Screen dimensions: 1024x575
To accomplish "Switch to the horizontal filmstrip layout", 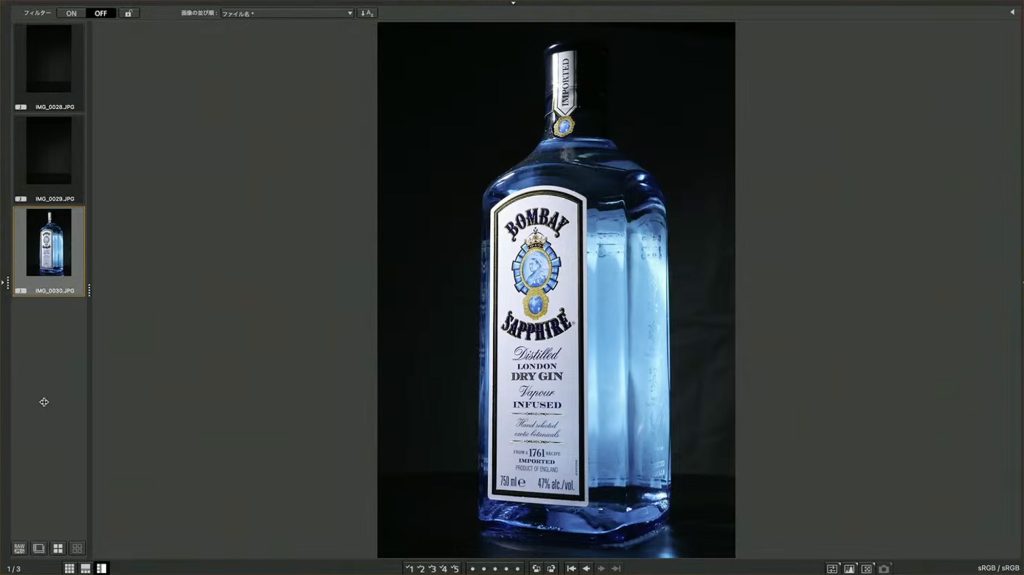I will (x=86, y=568).
